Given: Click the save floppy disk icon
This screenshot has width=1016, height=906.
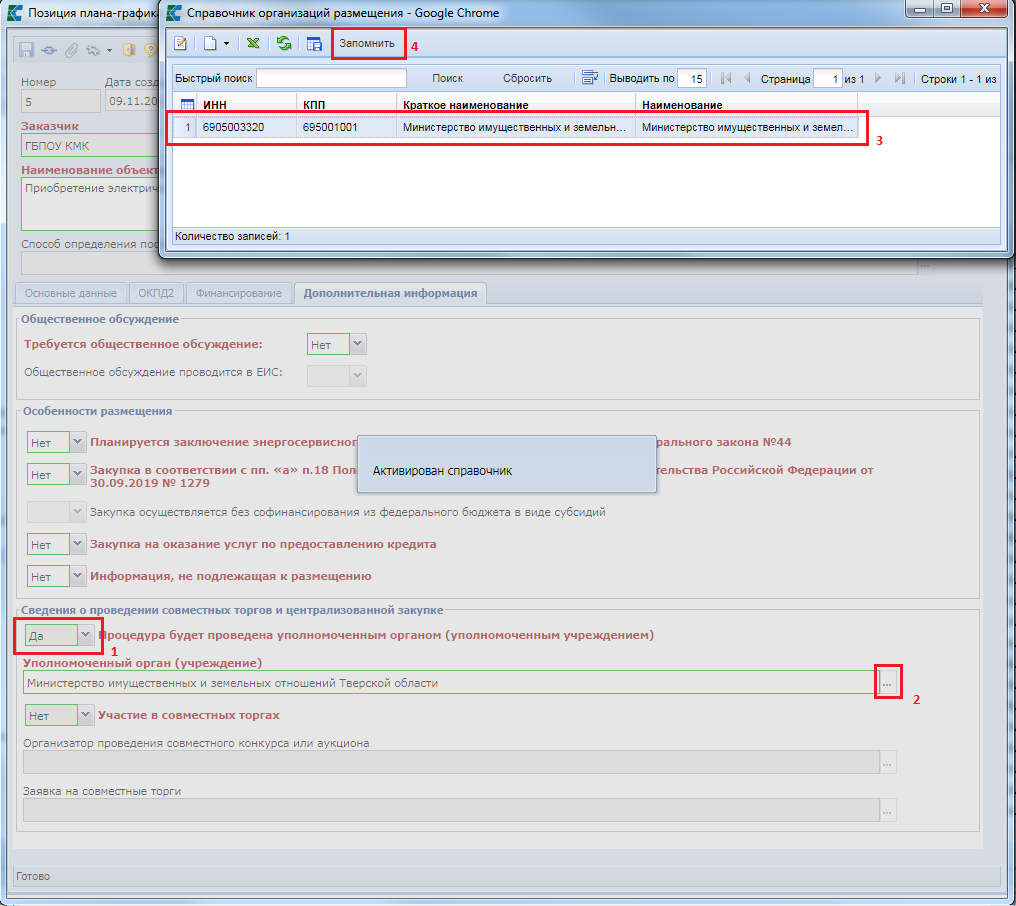Looking at the screenshot, I should pos(27,49).
